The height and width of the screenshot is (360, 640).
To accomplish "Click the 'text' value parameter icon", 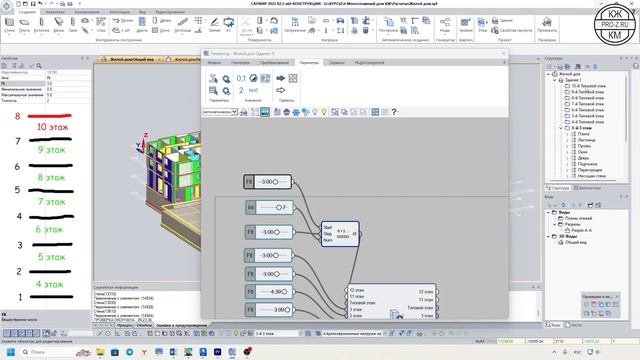I will tap(253, 90).
